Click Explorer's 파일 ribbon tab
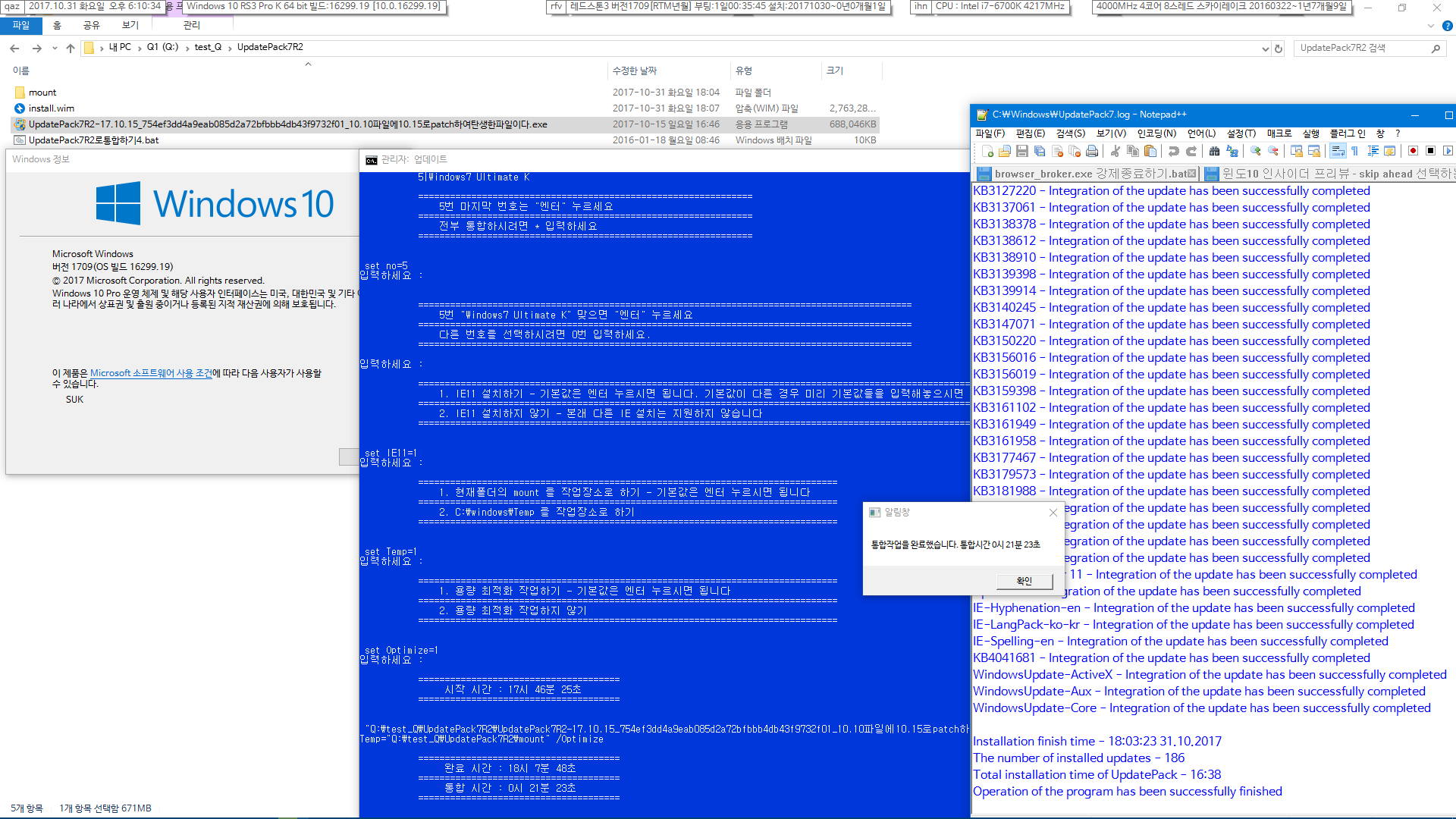Image resolution: width=1456 pixels, height=819 pixels. [21, 25]
